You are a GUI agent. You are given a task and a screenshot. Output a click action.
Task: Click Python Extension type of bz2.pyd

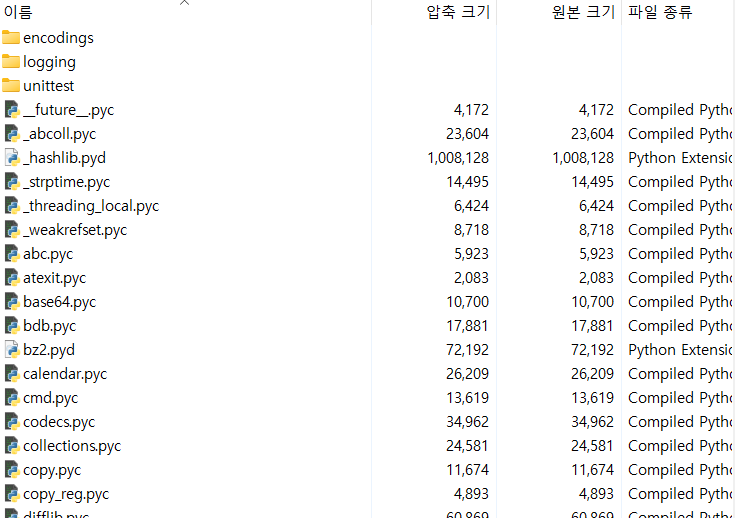[680, 350]
